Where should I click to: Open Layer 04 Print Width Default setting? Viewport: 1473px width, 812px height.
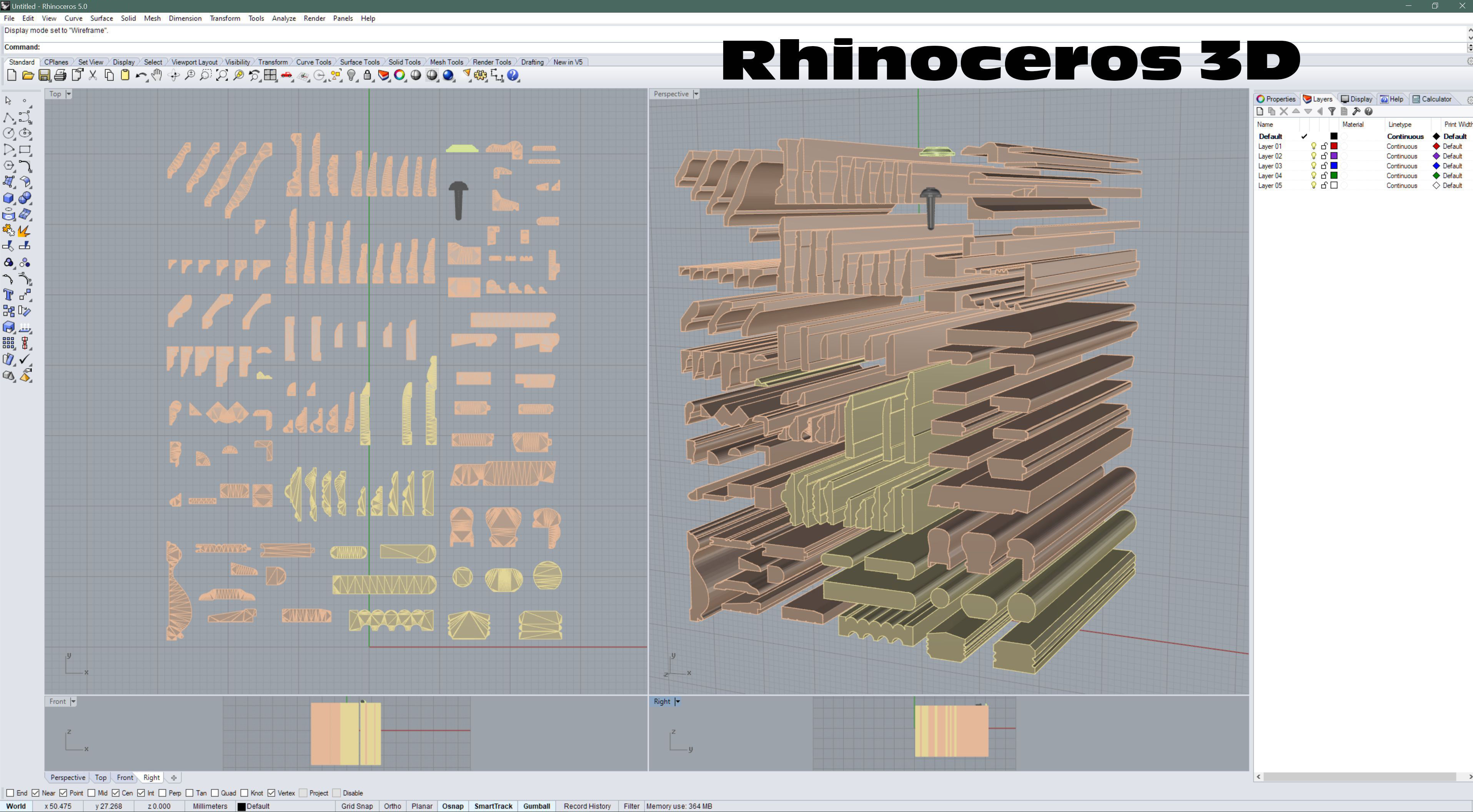pyautogui.click(x=1452, y=176)
